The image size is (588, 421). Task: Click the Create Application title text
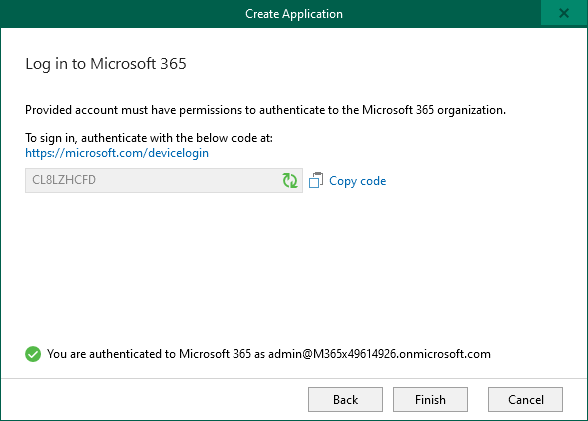coord(294,14)
